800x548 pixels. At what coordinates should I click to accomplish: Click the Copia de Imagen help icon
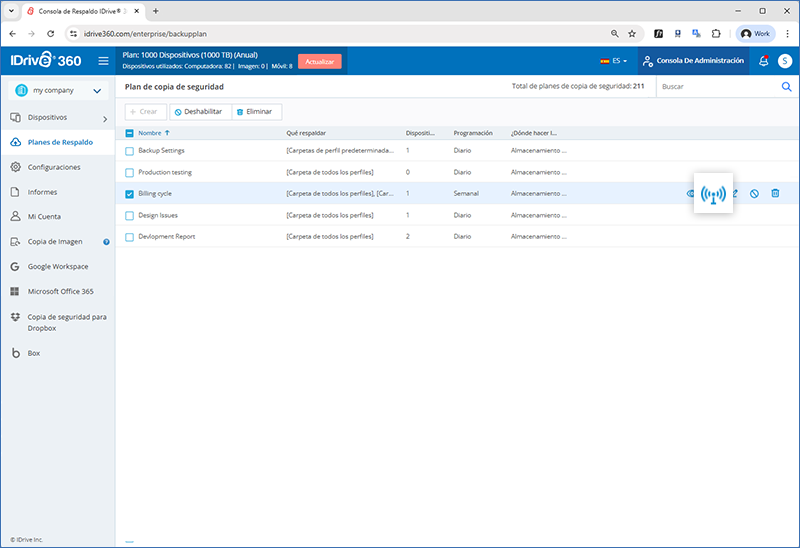106,241
